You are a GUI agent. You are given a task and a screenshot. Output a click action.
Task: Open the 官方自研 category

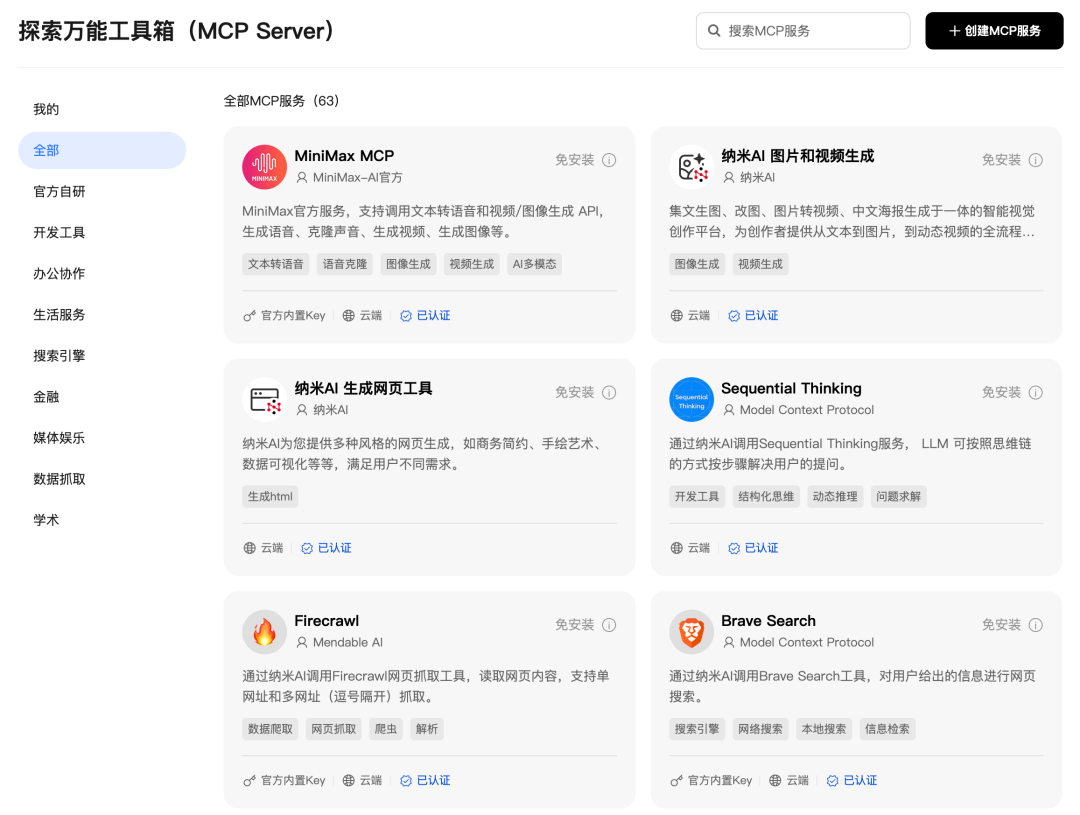[x=102, y=192]
